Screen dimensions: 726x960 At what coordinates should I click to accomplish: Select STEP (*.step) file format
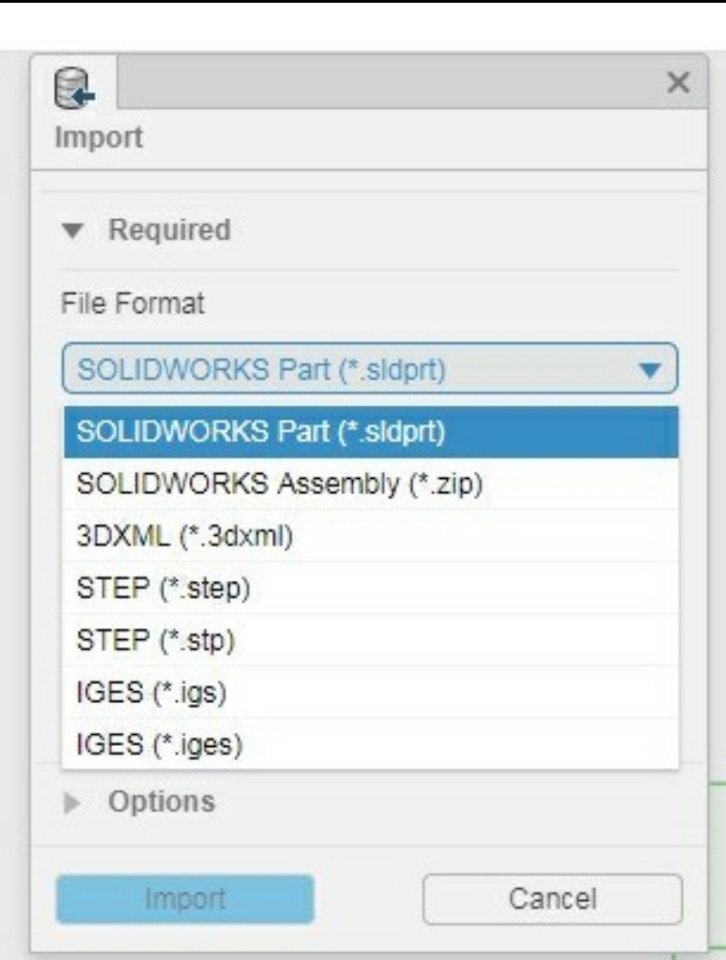click(163, 588)
